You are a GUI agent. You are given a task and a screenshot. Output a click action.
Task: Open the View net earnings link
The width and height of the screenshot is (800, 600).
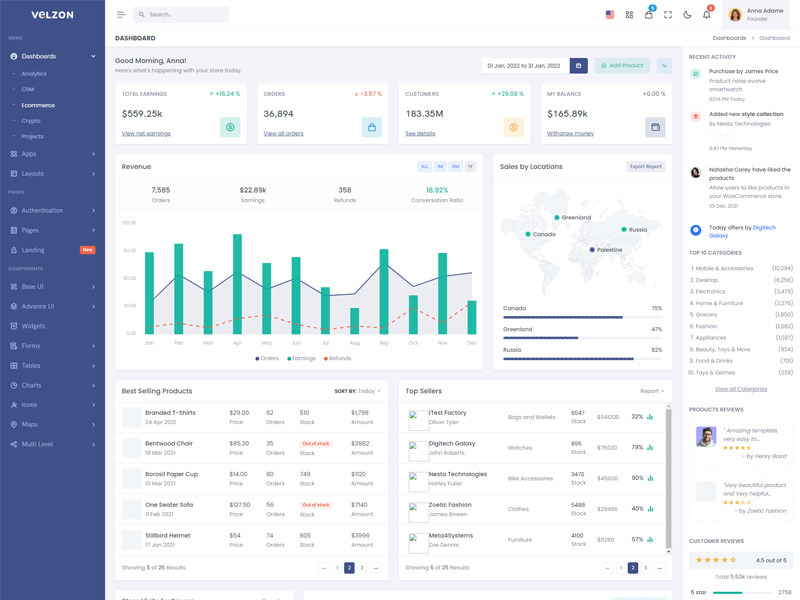[x=146, y=133]
